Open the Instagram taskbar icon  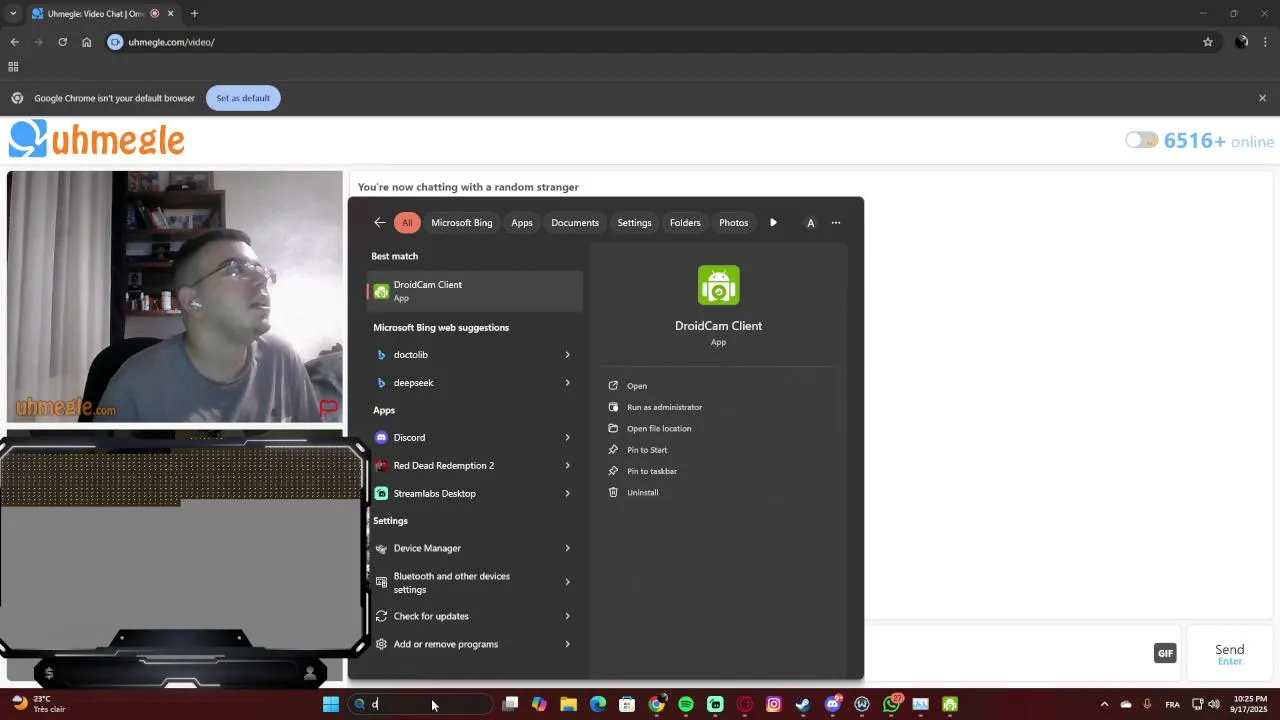coord(774,704)
